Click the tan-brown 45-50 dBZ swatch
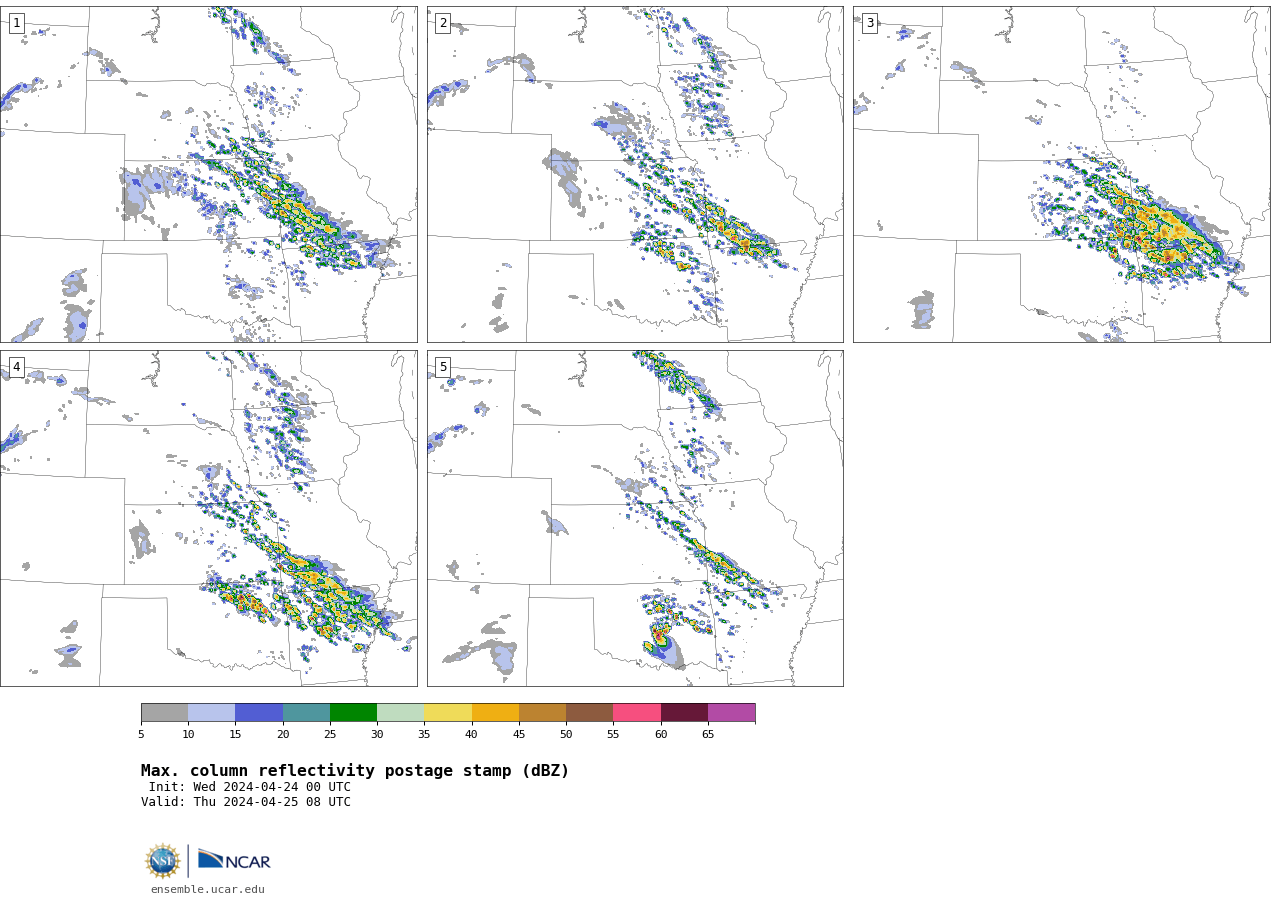 542,713
